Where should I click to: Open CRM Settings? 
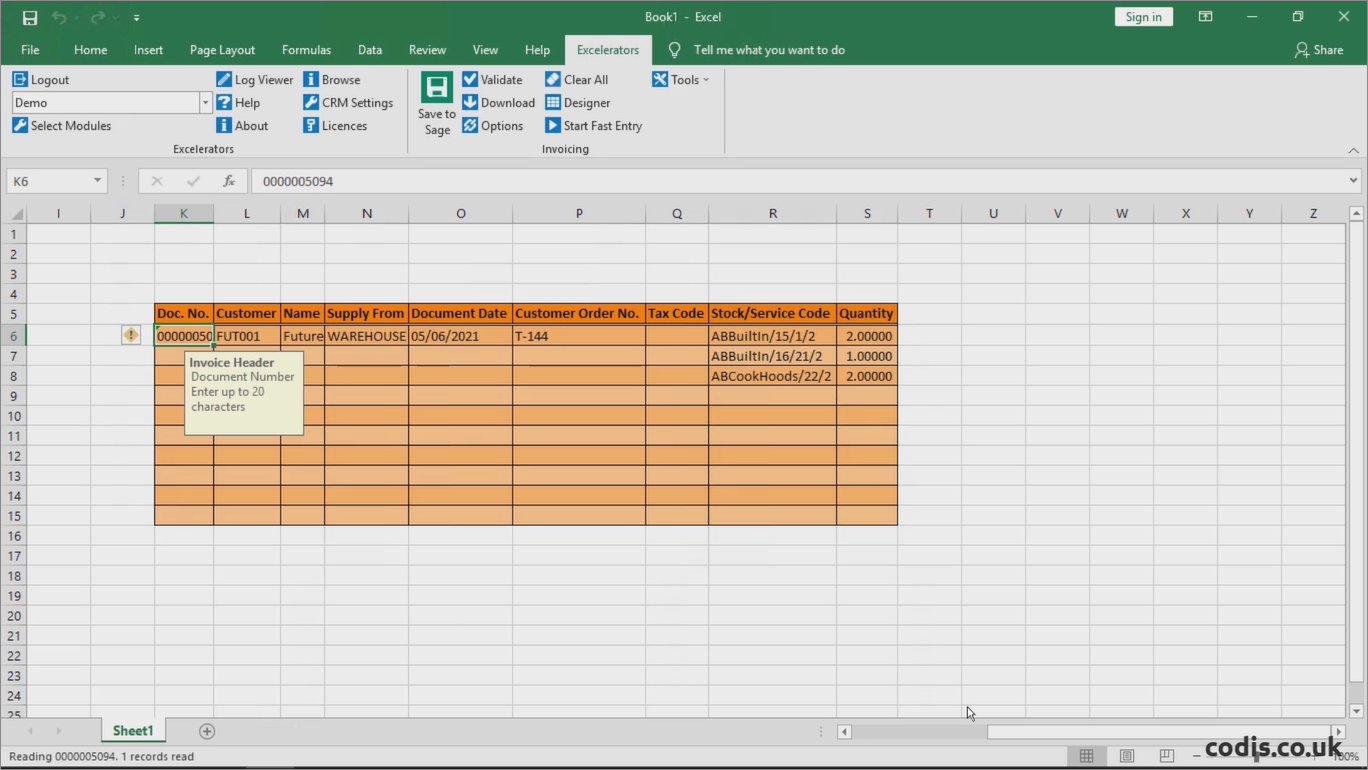coord(348,102)
